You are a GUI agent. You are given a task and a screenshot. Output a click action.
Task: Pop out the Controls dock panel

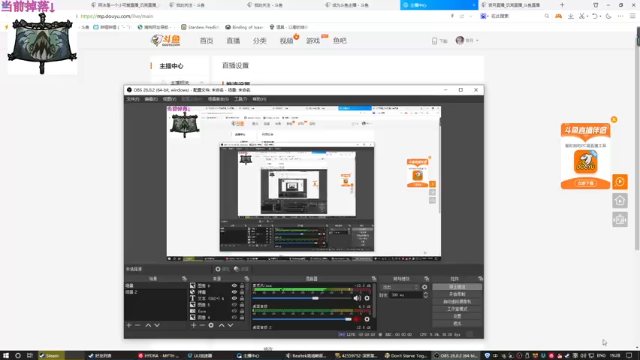point(480,278)
